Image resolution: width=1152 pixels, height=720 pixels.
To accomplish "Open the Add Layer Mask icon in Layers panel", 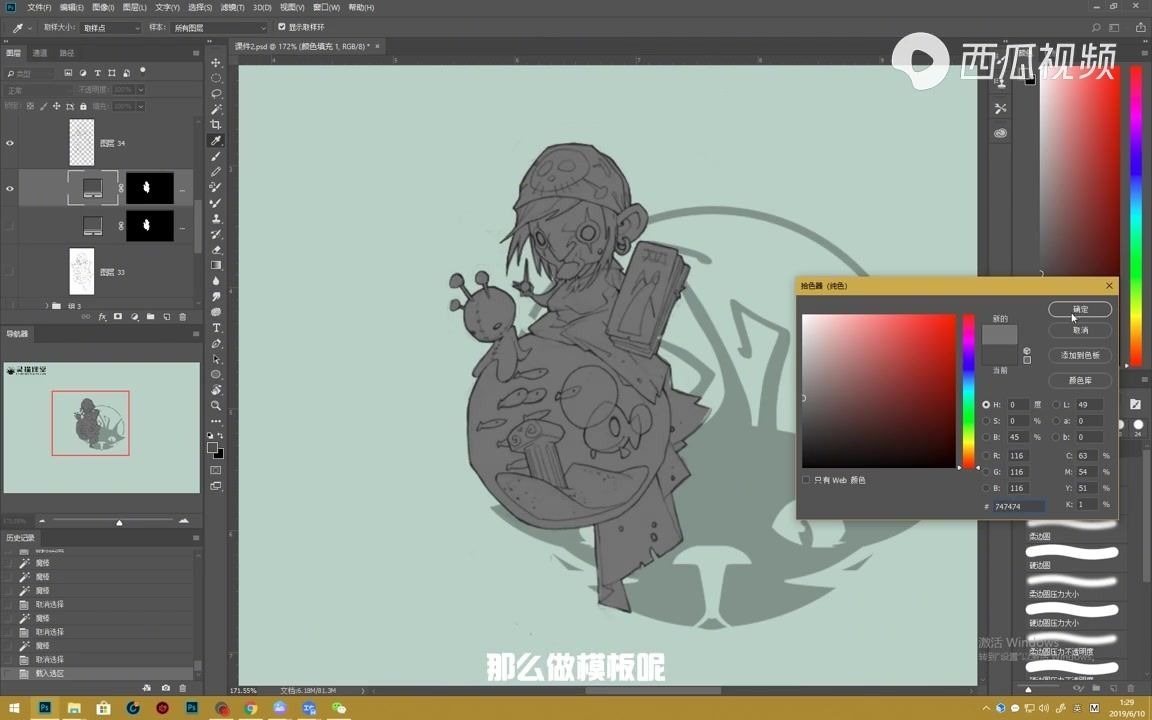I will pos(117,315).
